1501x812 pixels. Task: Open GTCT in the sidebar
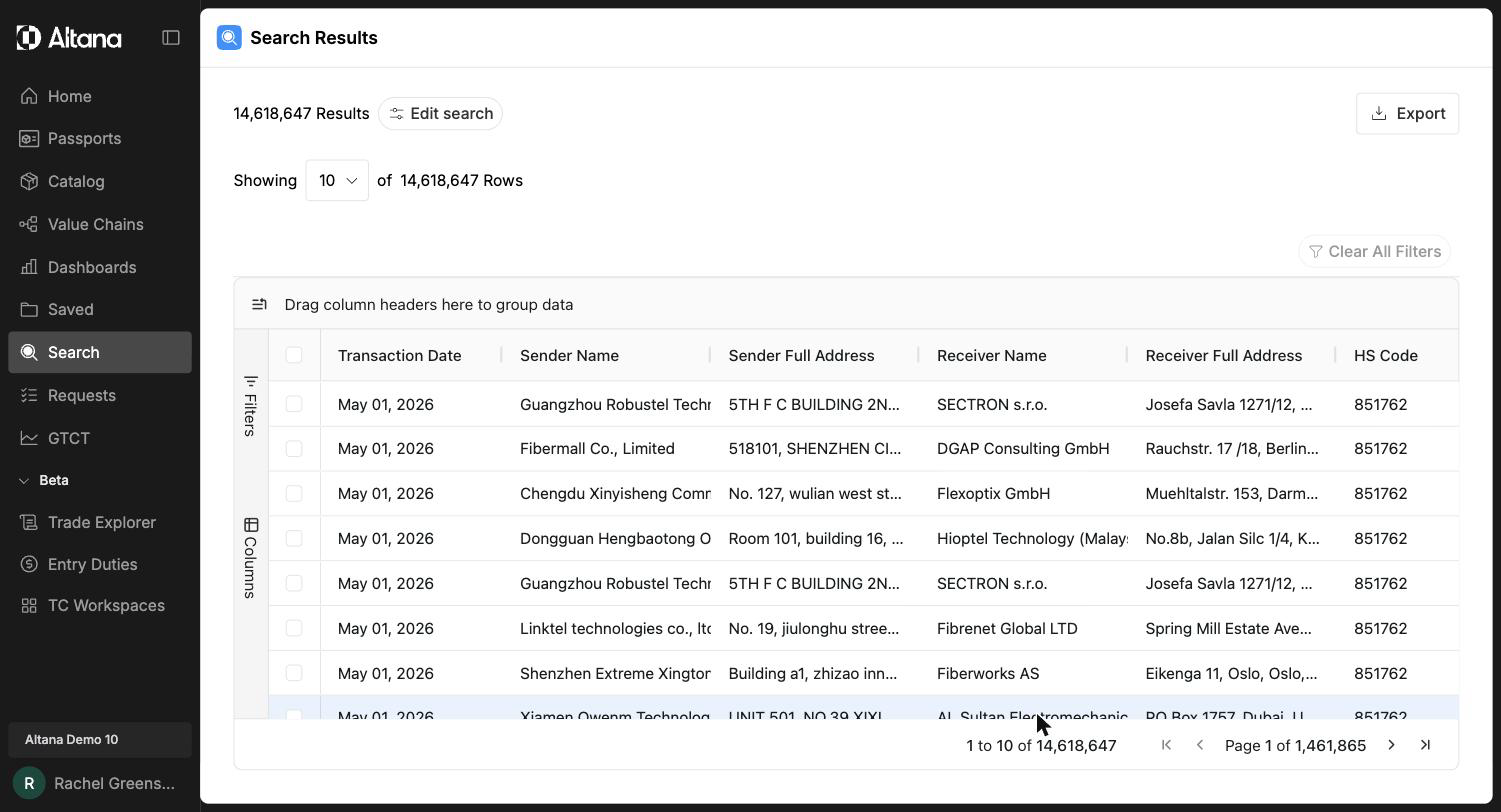tap(100, 438)
